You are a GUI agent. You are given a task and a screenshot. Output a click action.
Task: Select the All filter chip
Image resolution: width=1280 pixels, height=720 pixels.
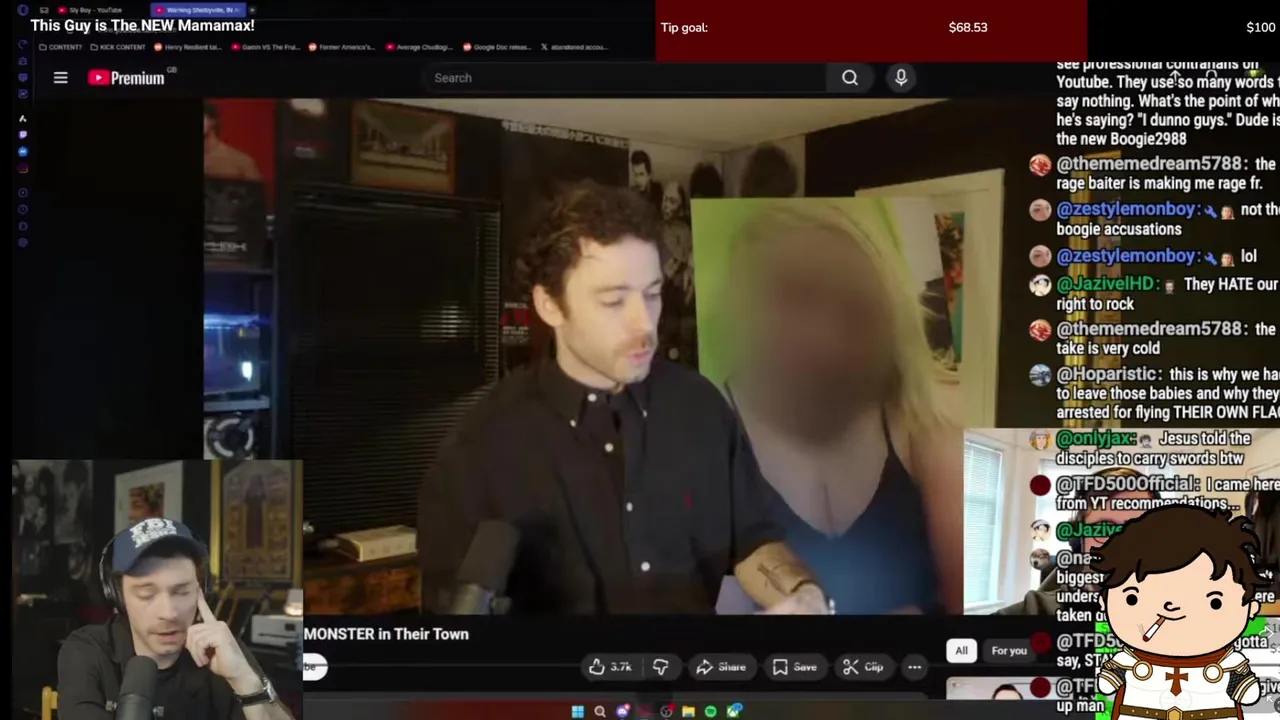point(961,651)
